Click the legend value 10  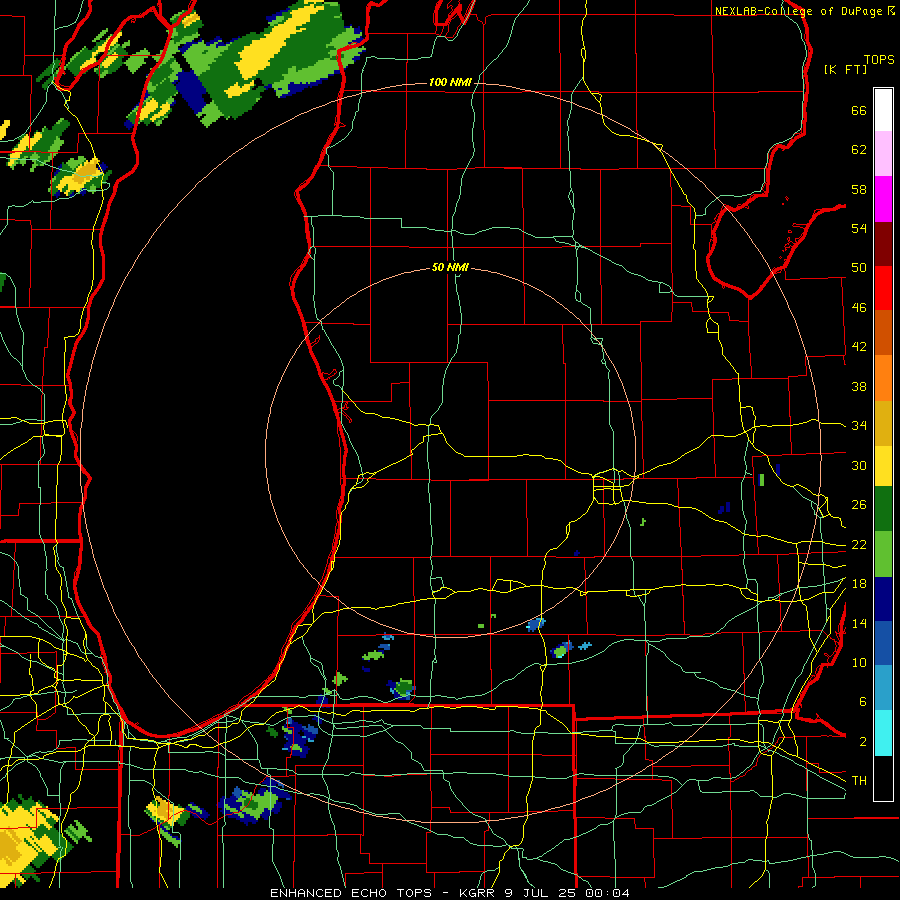pyautogui.click(x=859, y=663)
